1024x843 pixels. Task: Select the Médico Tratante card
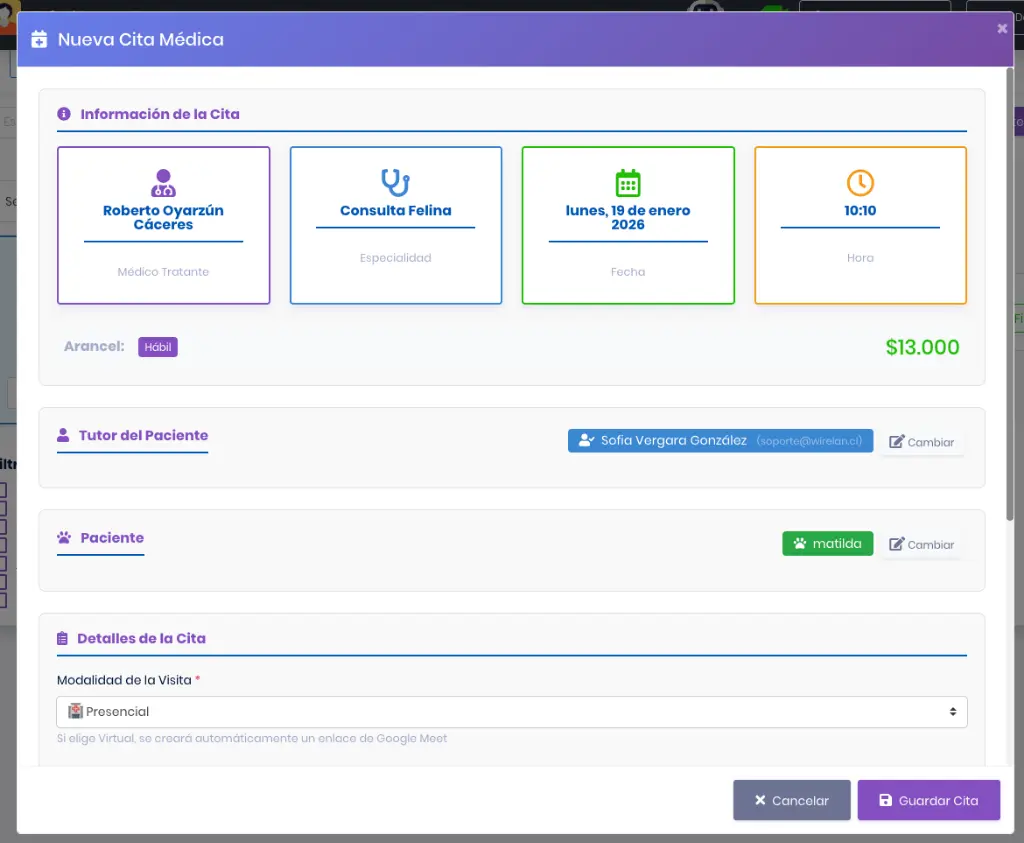coord(163,225)
